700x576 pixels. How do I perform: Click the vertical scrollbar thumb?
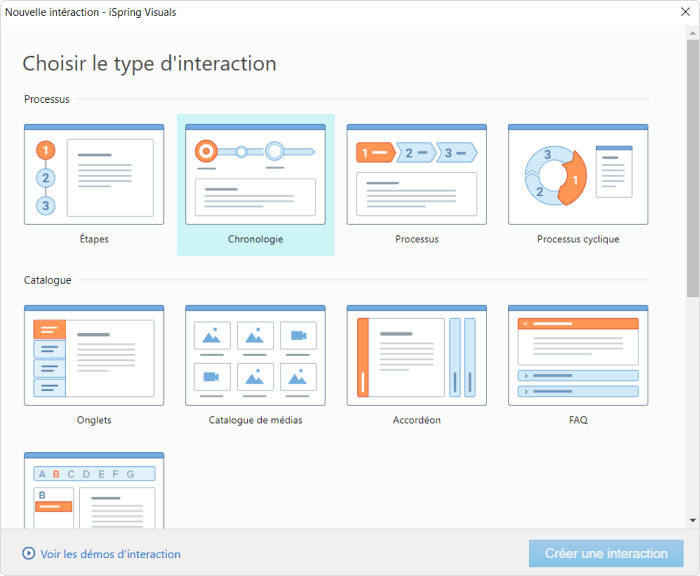pos(693,168)
